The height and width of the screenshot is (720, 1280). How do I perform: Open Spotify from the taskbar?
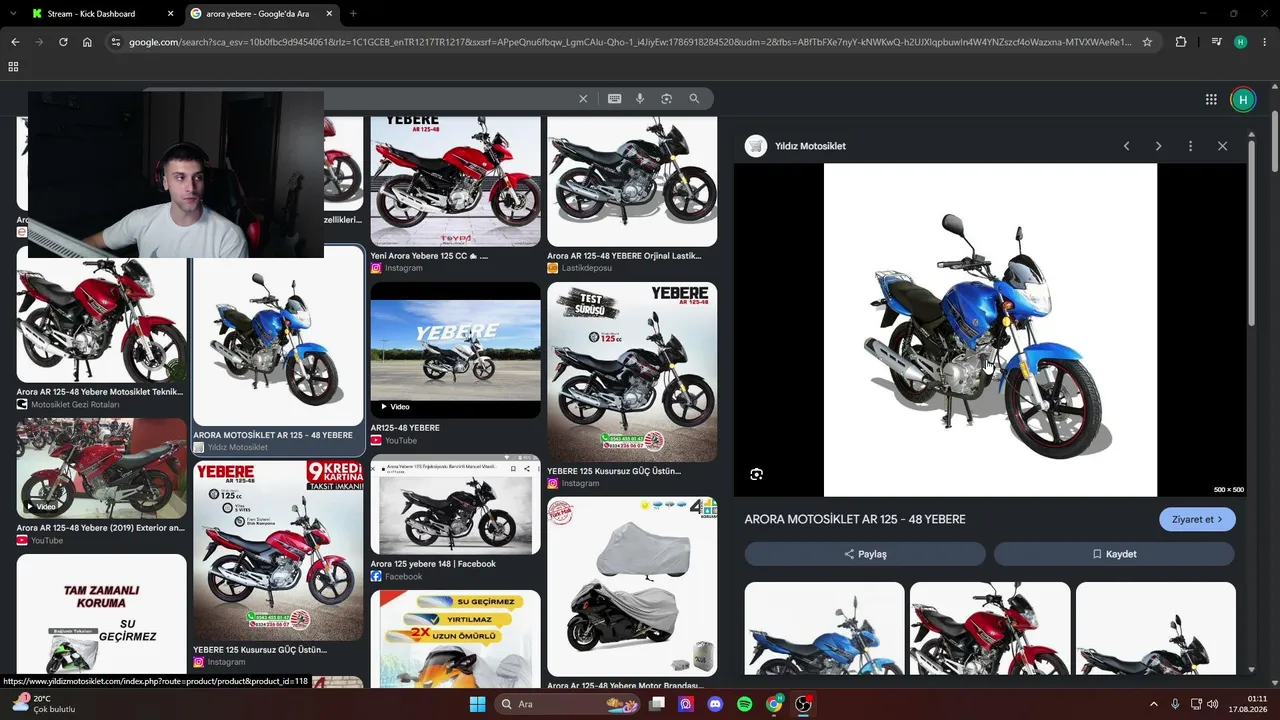(745, 704)
